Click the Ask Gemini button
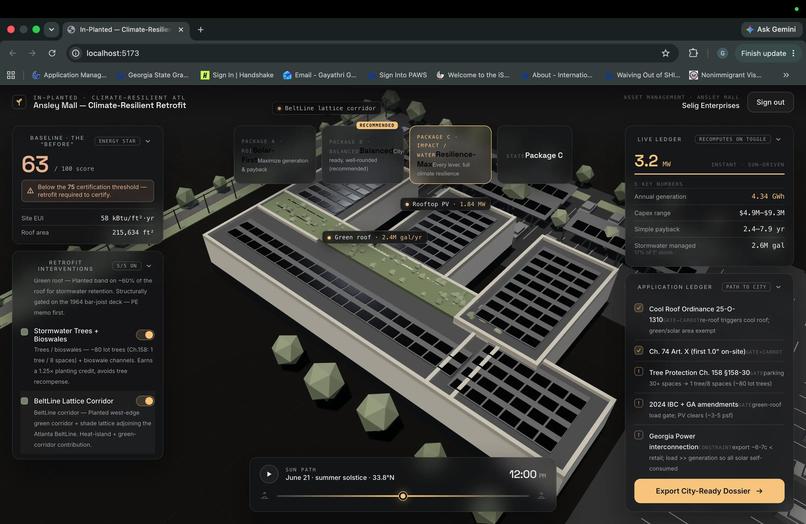Screen dimensions: 806x524 pos(771,30)
